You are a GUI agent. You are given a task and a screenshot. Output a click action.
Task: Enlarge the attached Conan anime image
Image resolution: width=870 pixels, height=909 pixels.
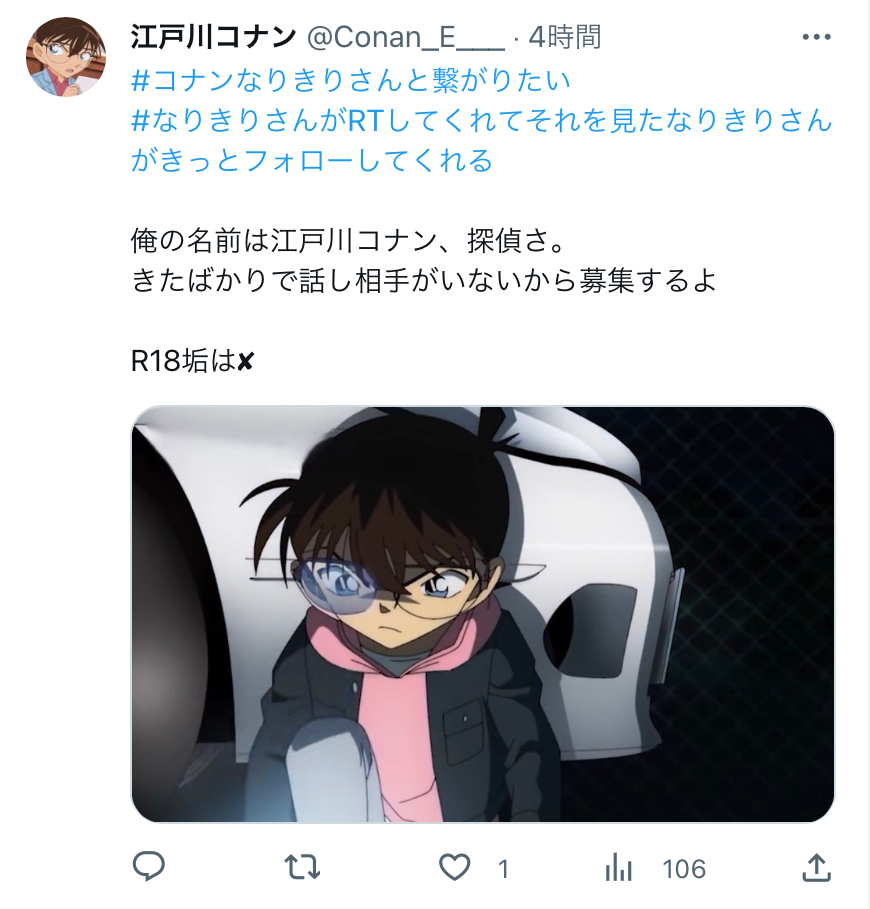coord(483,614)
